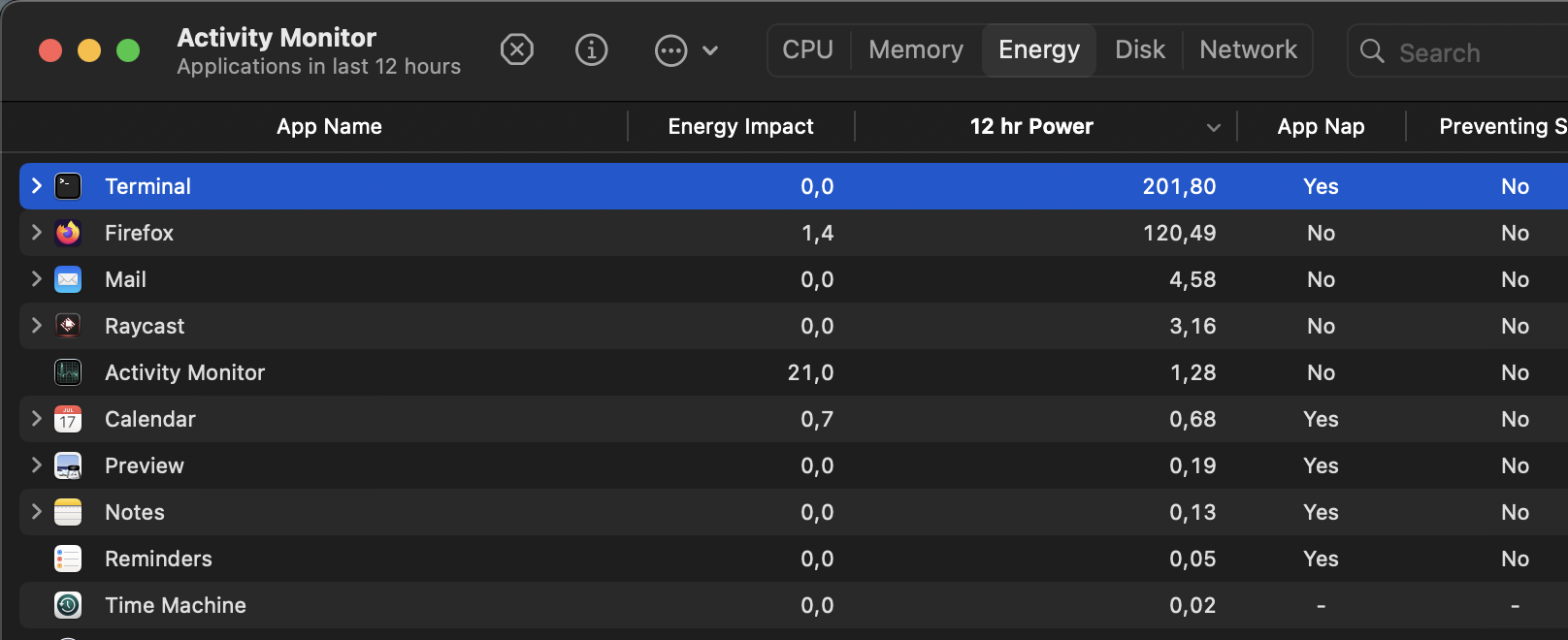Select the Notes row name

(x=135, y=512)
